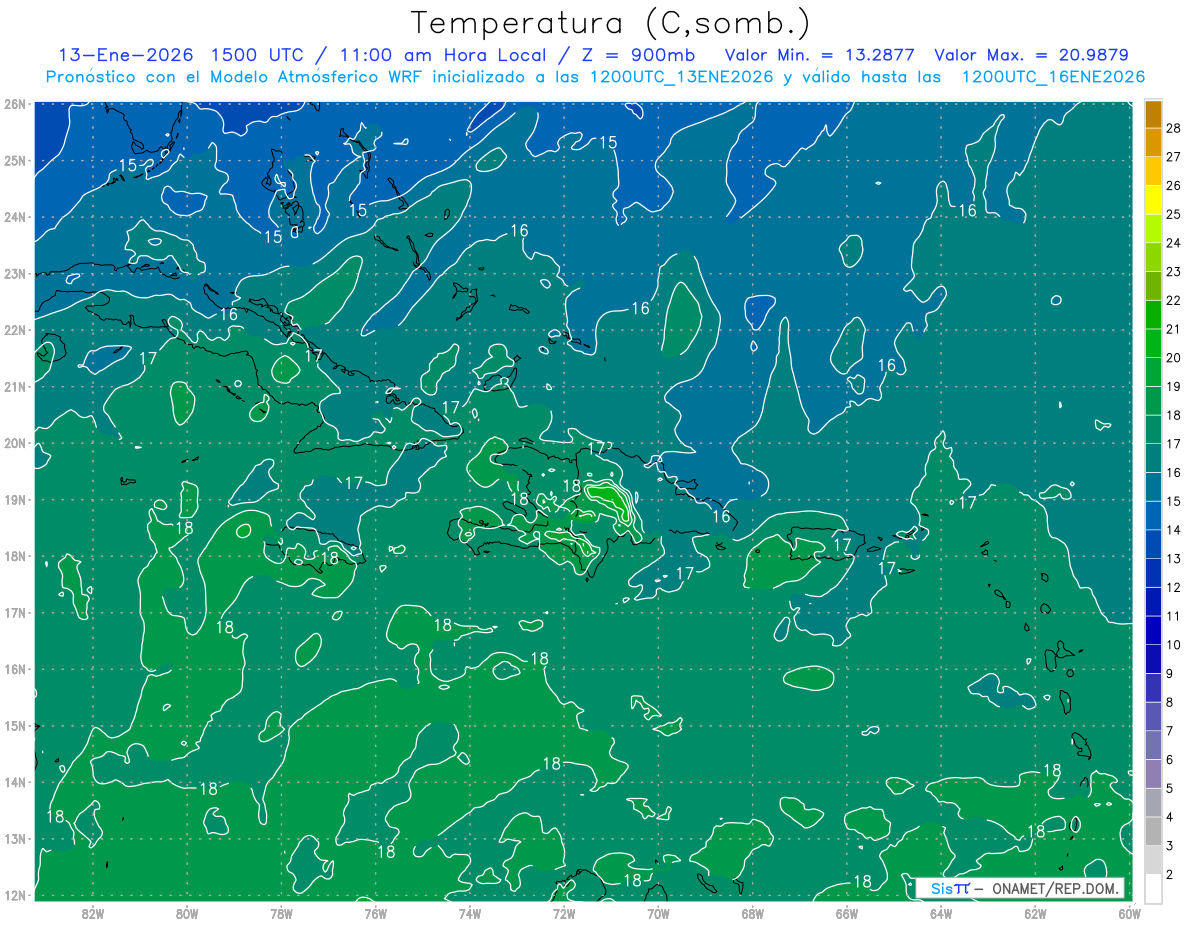Click the 20N latitude axis label
The width and height of the screenshot is (1200, 927).
click(14, 443)
